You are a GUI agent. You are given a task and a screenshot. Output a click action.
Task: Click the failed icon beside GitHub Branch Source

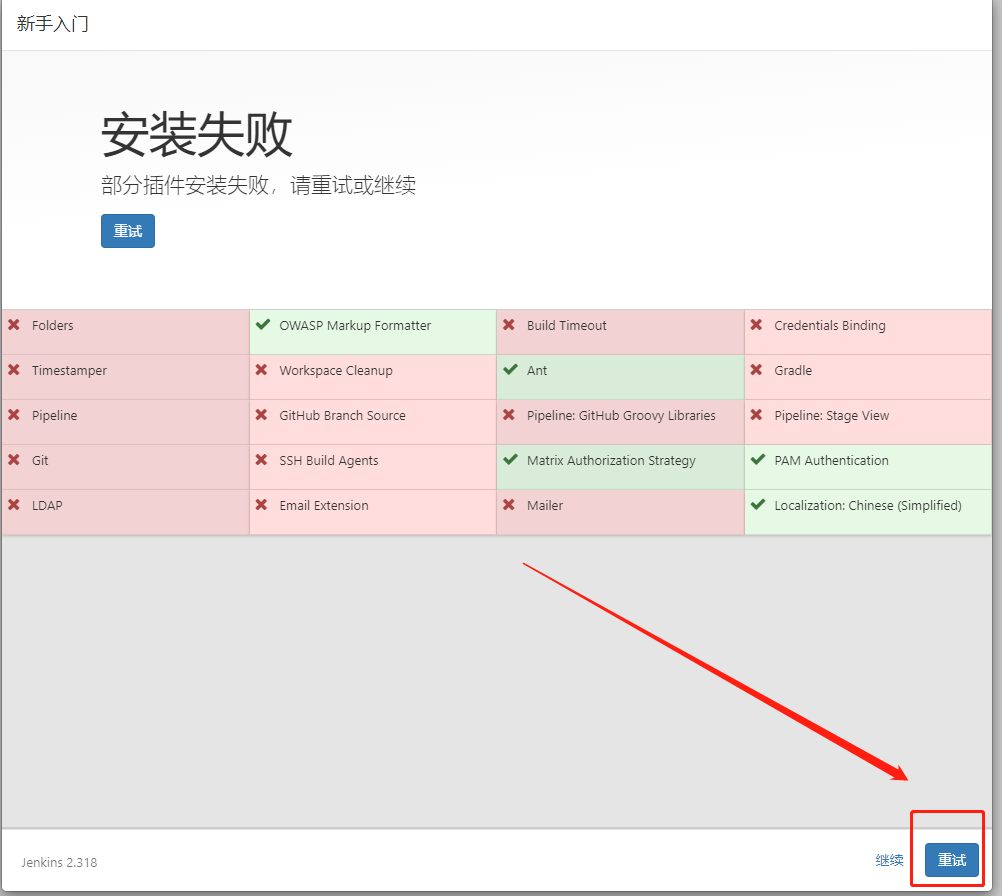pos(261,415)
